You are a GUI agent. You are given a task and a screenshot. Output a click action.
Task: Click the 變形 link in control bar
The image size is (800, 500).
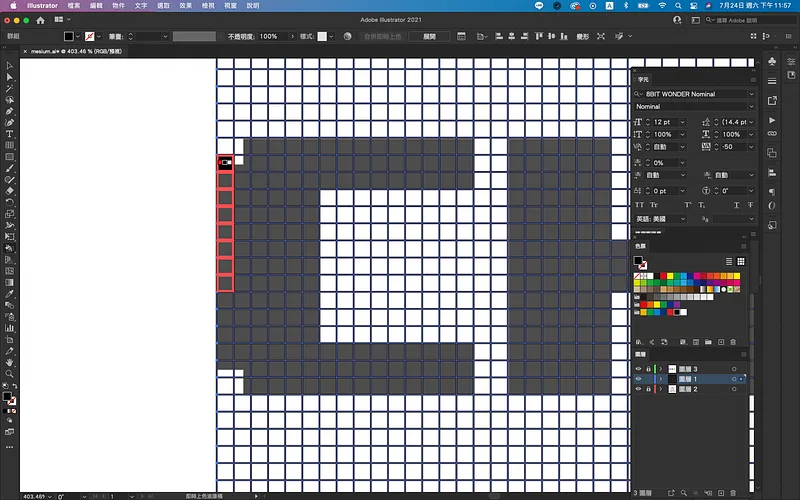tap(582, 36)
